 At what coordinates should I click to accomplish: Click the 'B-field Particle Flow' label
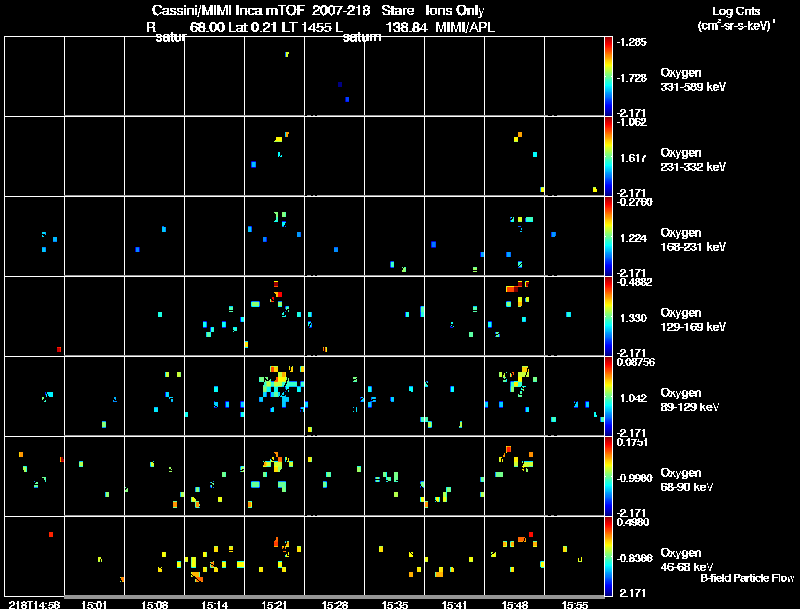(x=747, y=578)
